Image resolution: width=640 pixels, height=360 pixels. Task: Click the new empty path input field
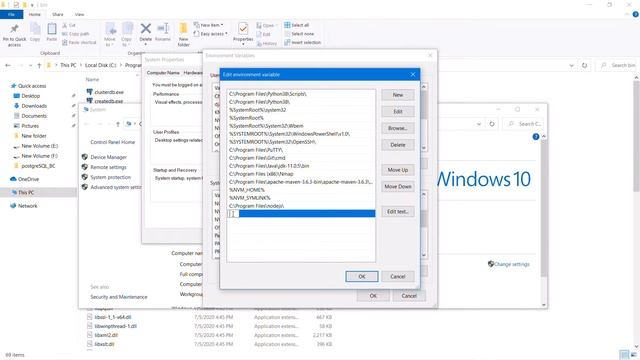[x=301, y=213]
